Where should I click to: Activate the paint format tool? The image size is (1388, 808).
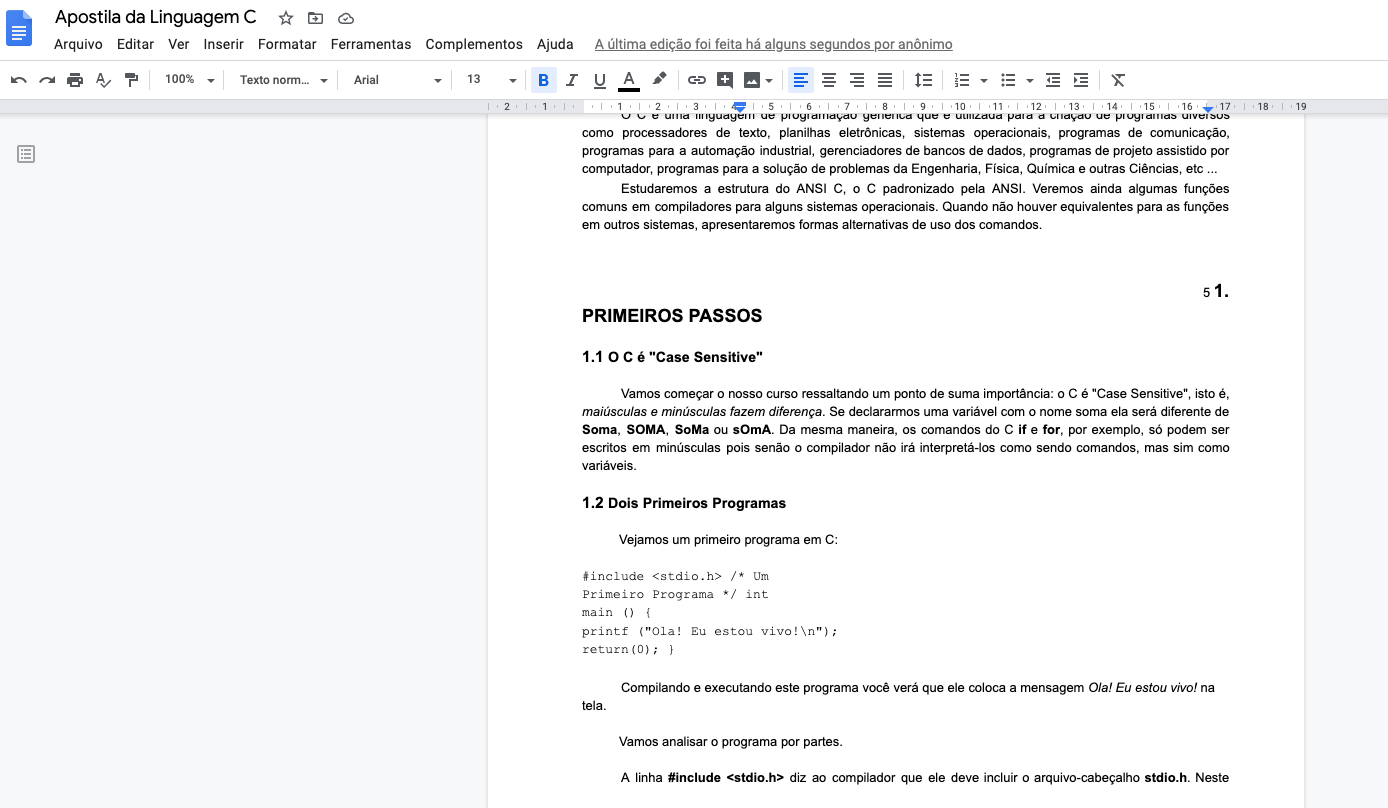[131, 80]
